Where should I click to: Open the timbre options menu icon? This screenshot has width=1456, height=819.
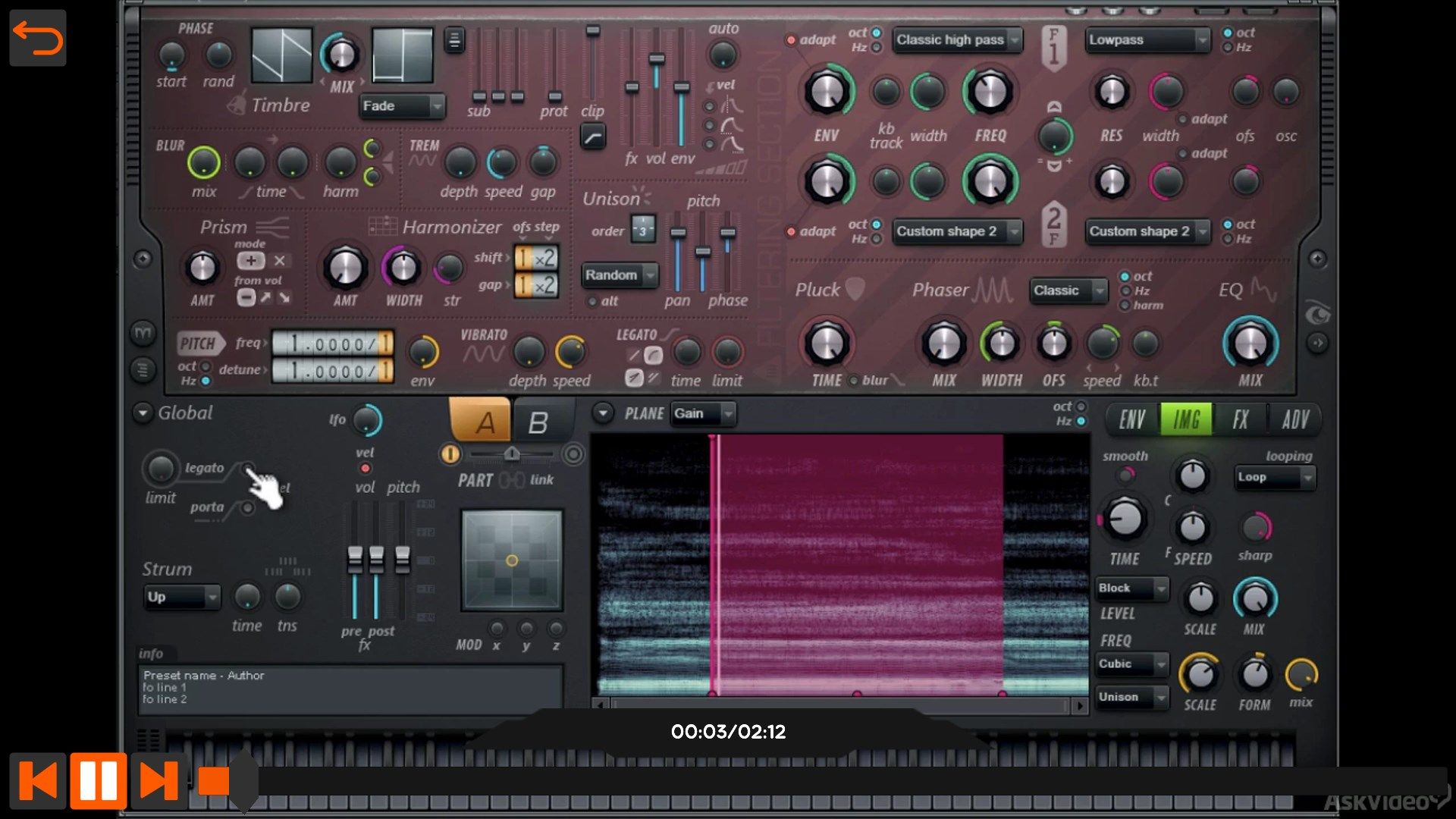tap(454, 39)
